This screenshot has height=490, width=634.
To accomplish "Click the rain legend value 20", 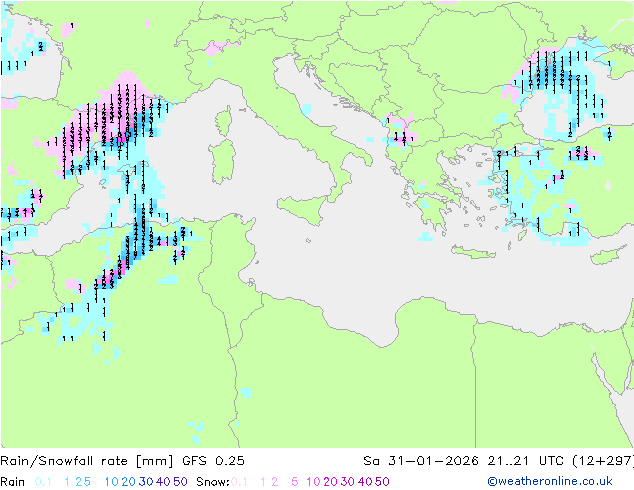I will tap(129, 482).
